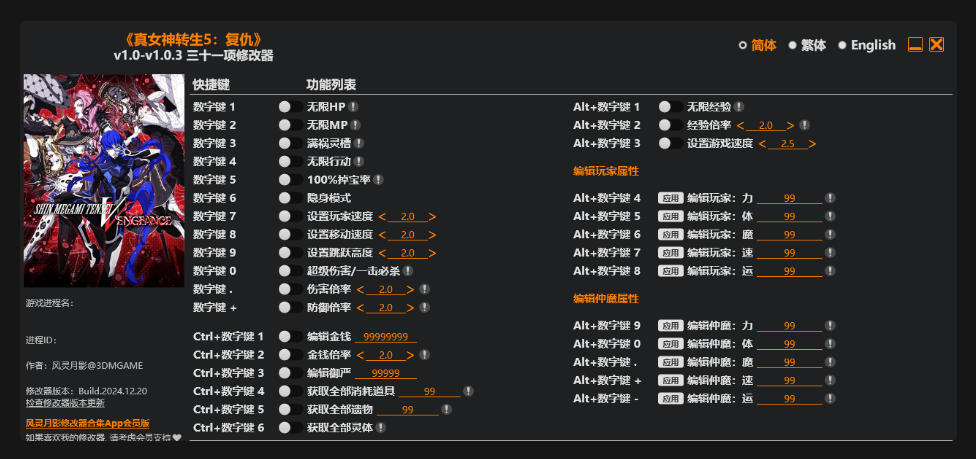Viewport: 976px width, 459px height.
Task: Enable 编辑金钱 switch
Action: 290,336
